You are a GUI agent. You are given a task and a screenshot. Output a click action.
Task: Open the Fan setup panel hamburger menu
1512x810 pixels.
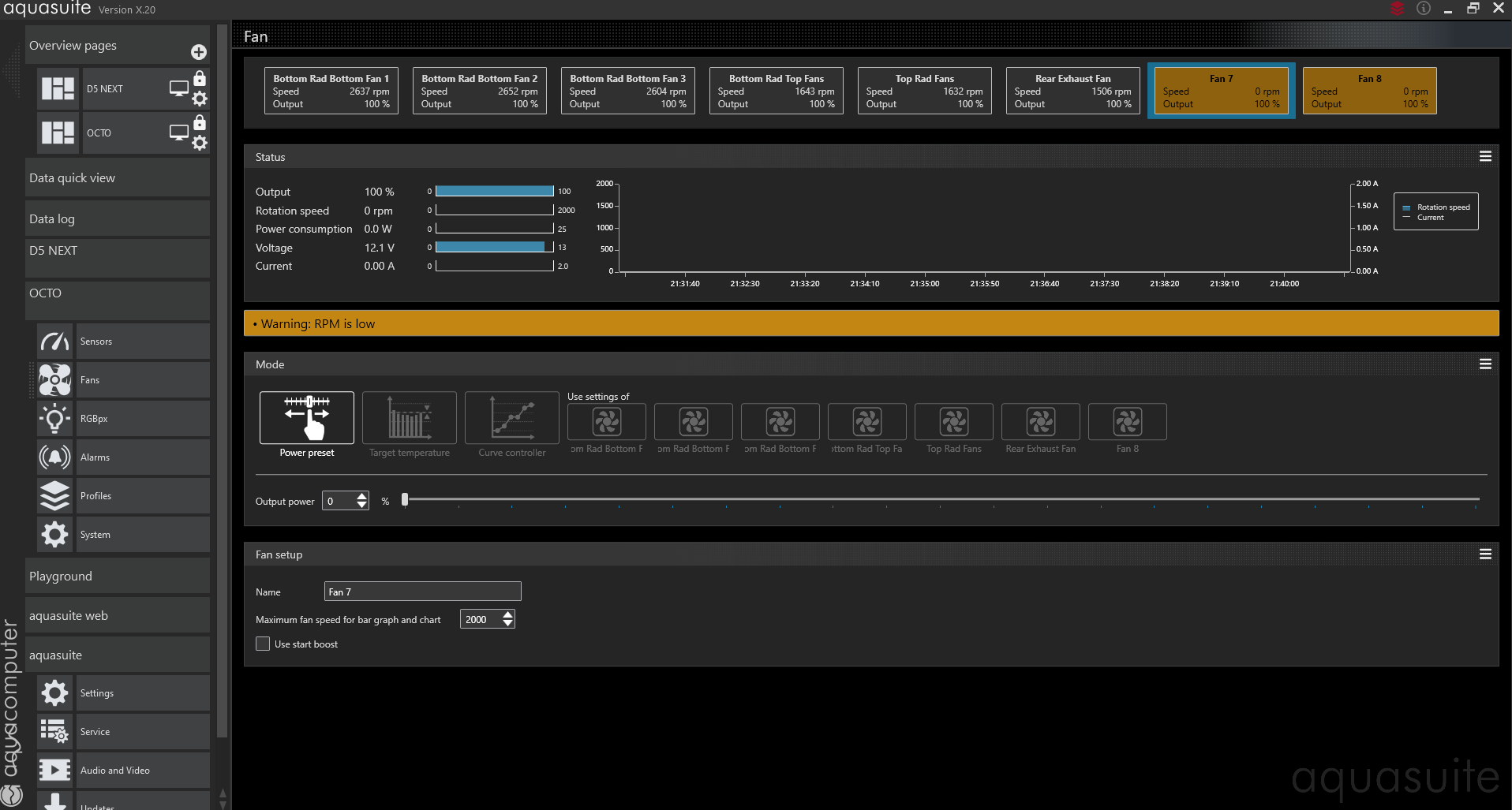pyautogui.click(x=1485, y=554)
